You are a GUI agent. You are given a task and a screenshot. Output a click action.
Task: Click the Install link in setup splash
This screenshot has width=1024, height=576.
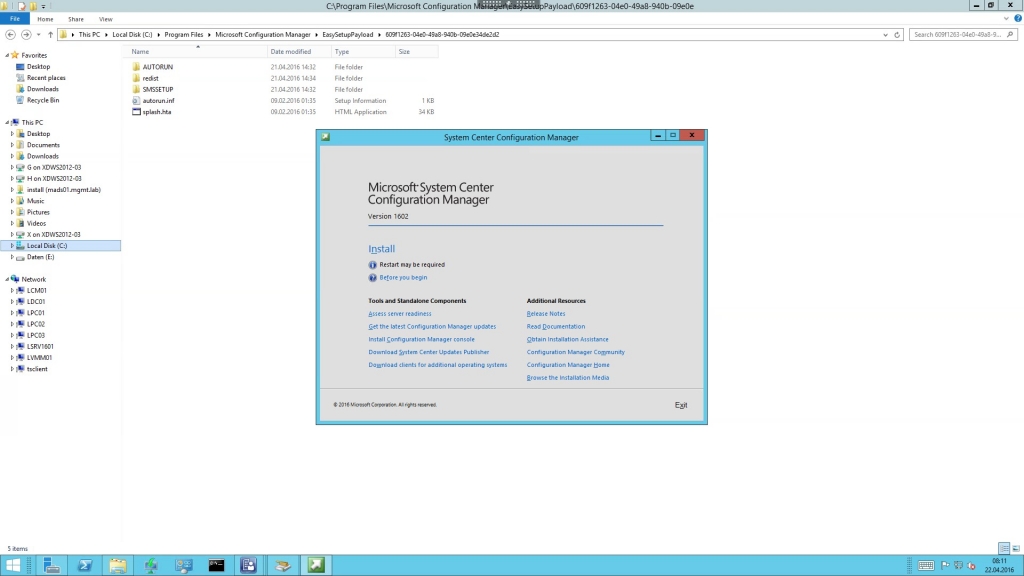tap(381, 249)
